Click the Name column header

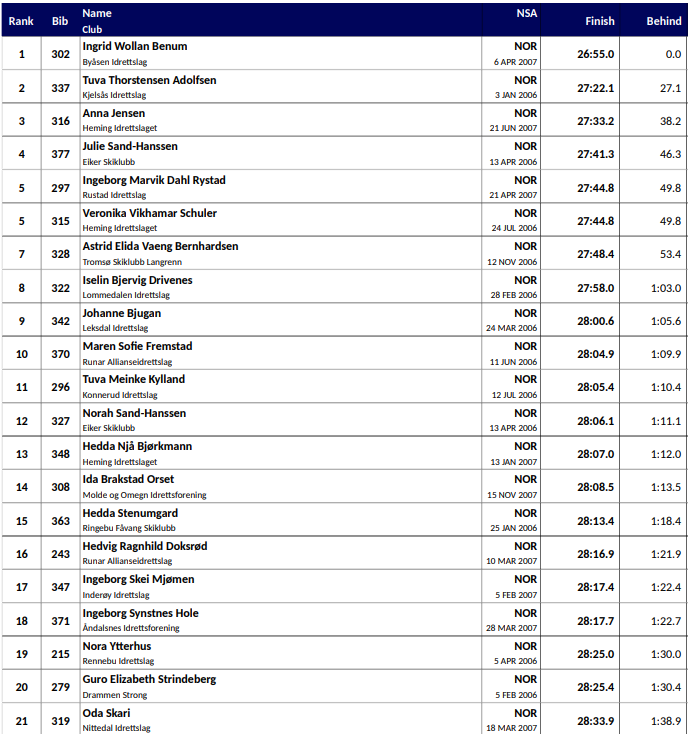(x=97, y=13)
